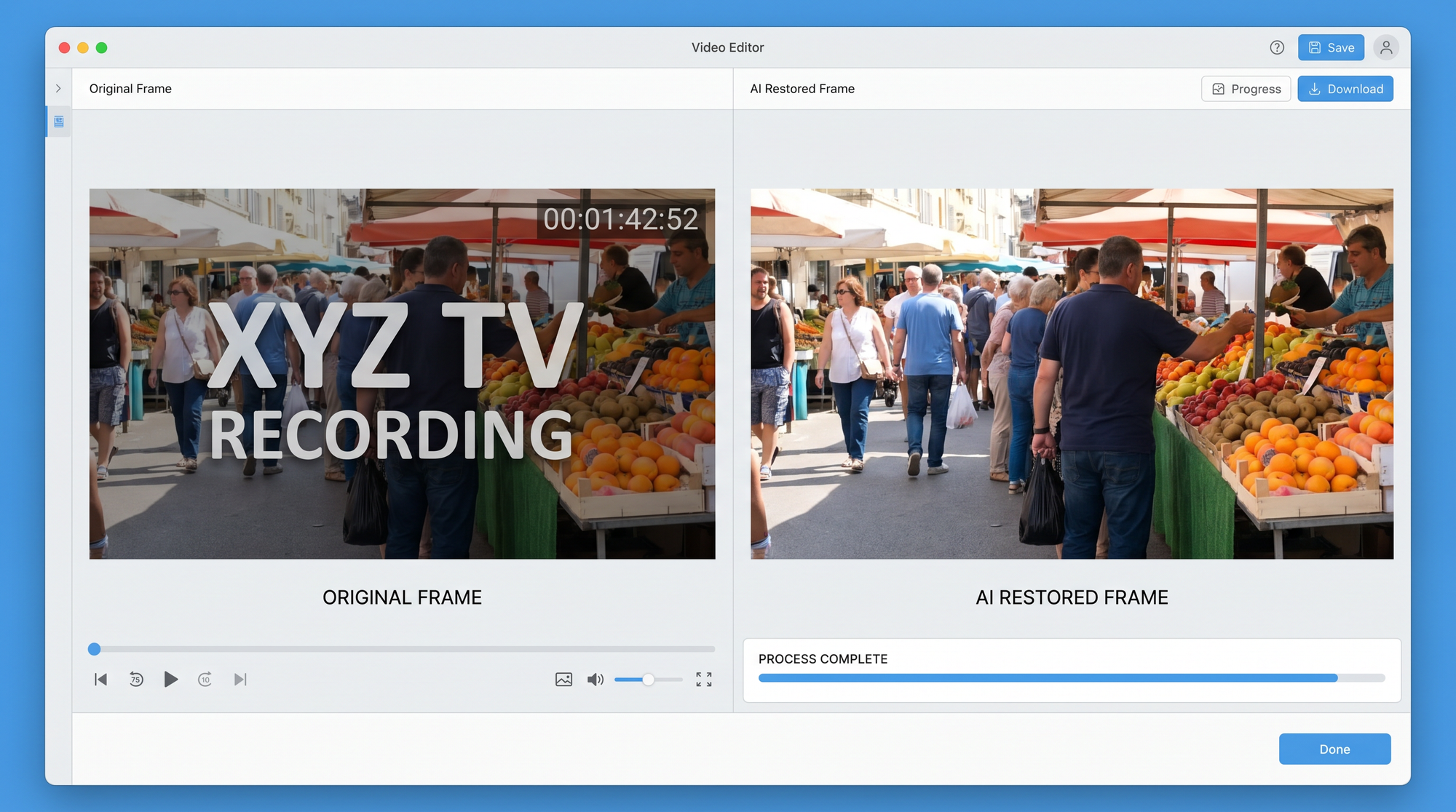The image size is (1456, 812).
Task: Expand the left sidebar chevron
Action: pyautogui.click(x=58, y=89)
